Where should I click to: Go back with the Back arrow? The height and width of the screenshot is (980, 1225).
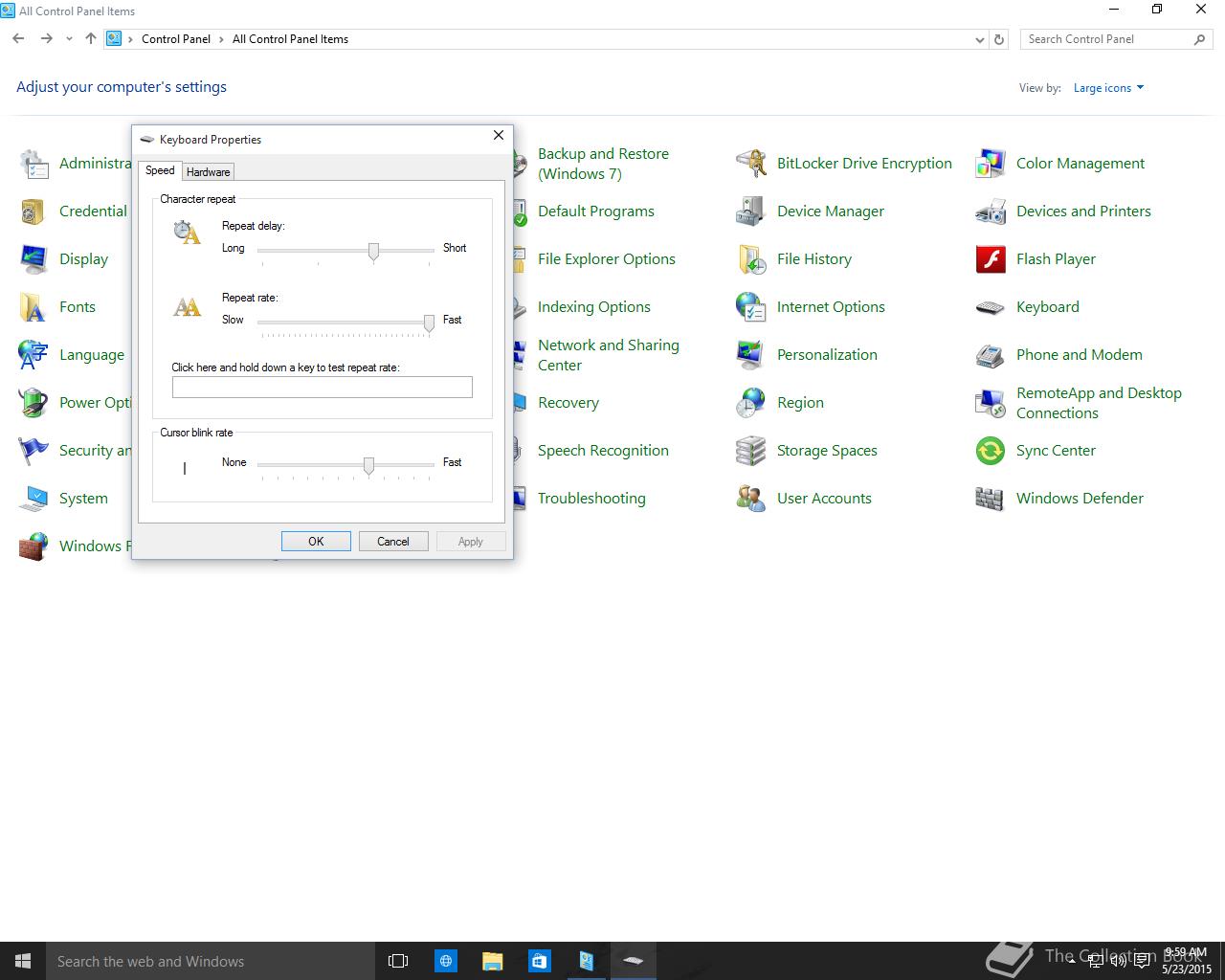[18, 39]
